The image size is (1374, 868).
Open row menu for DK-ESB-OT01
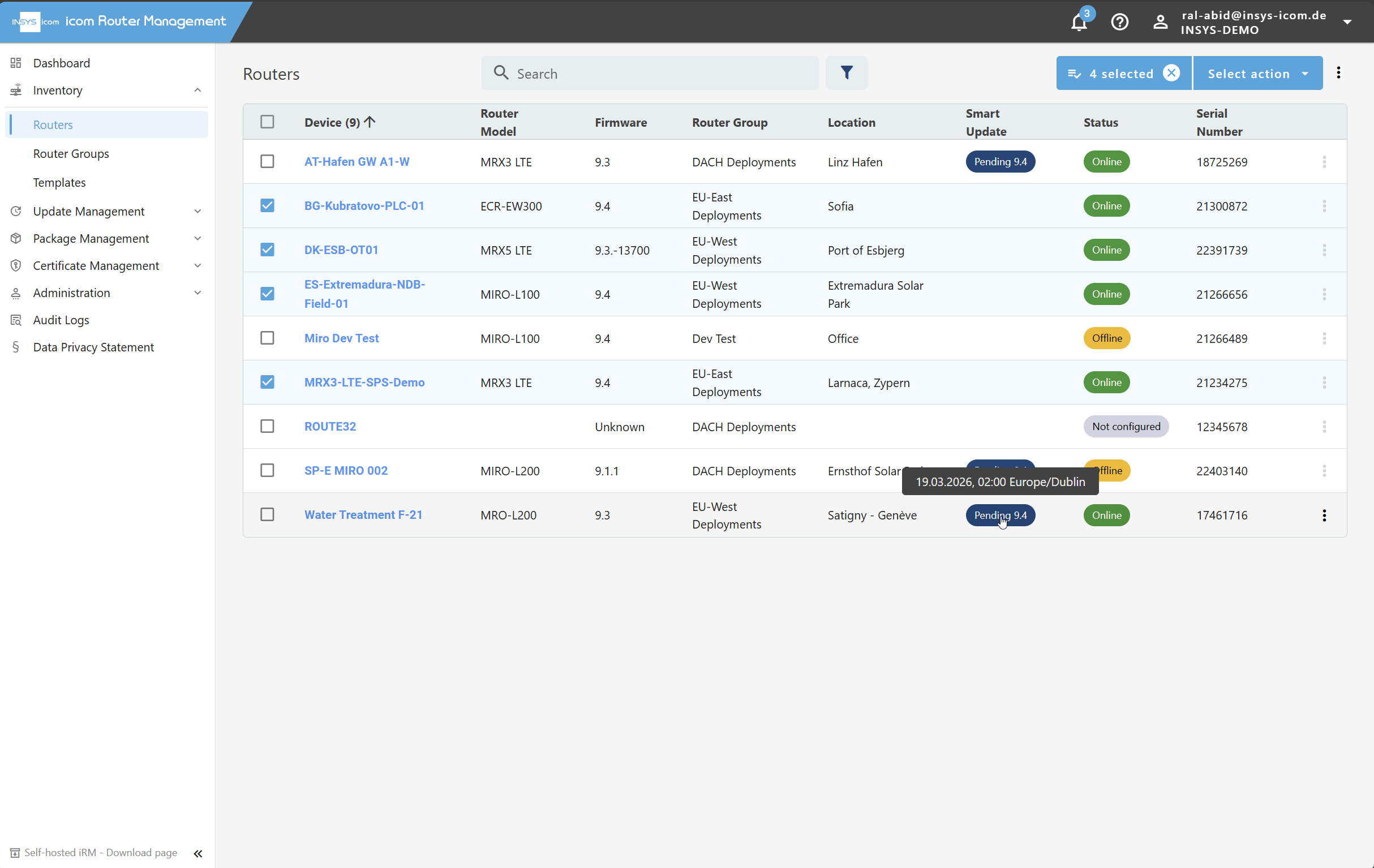pos(1324,250)
